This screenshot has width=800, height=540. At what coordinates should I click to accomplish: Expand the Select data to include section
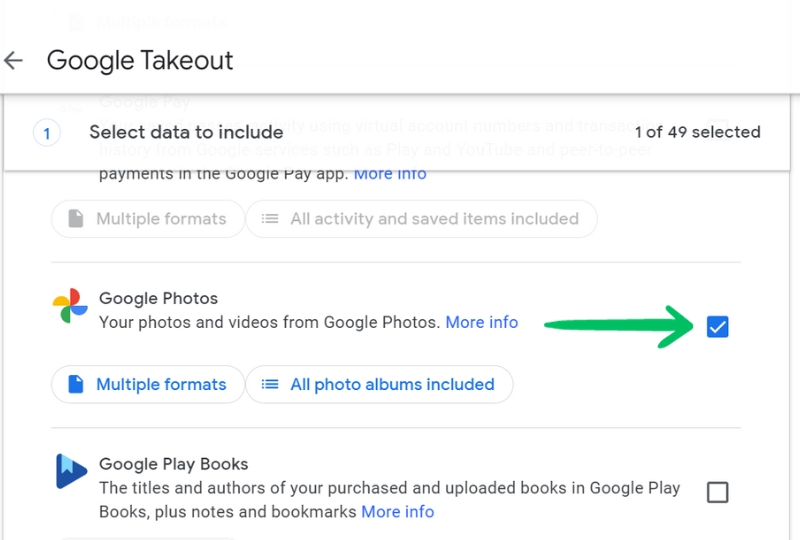[x=186, y=132]
